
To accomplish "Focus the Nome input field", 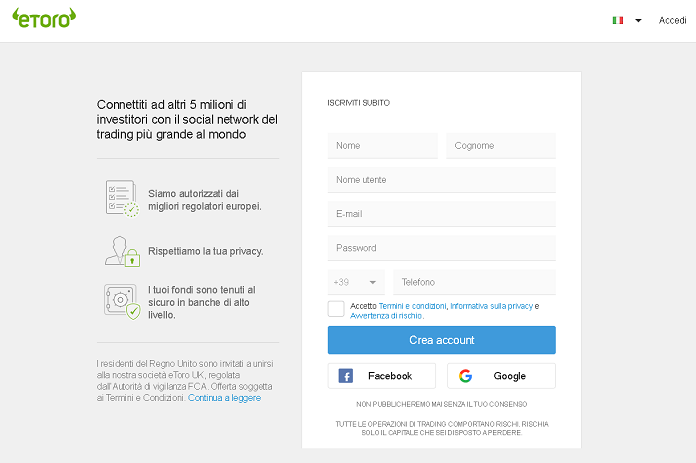I will coord(383,146).
